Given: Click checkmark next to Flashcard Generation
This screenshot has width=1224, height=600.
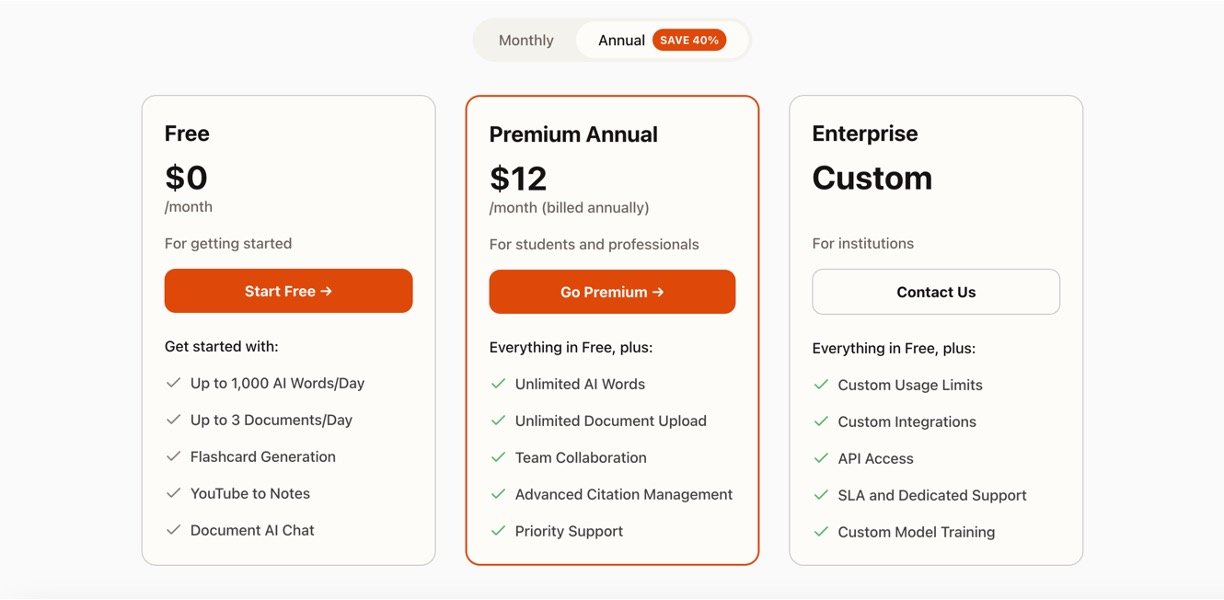Looking at the screenshot, I should coord(173,457).
